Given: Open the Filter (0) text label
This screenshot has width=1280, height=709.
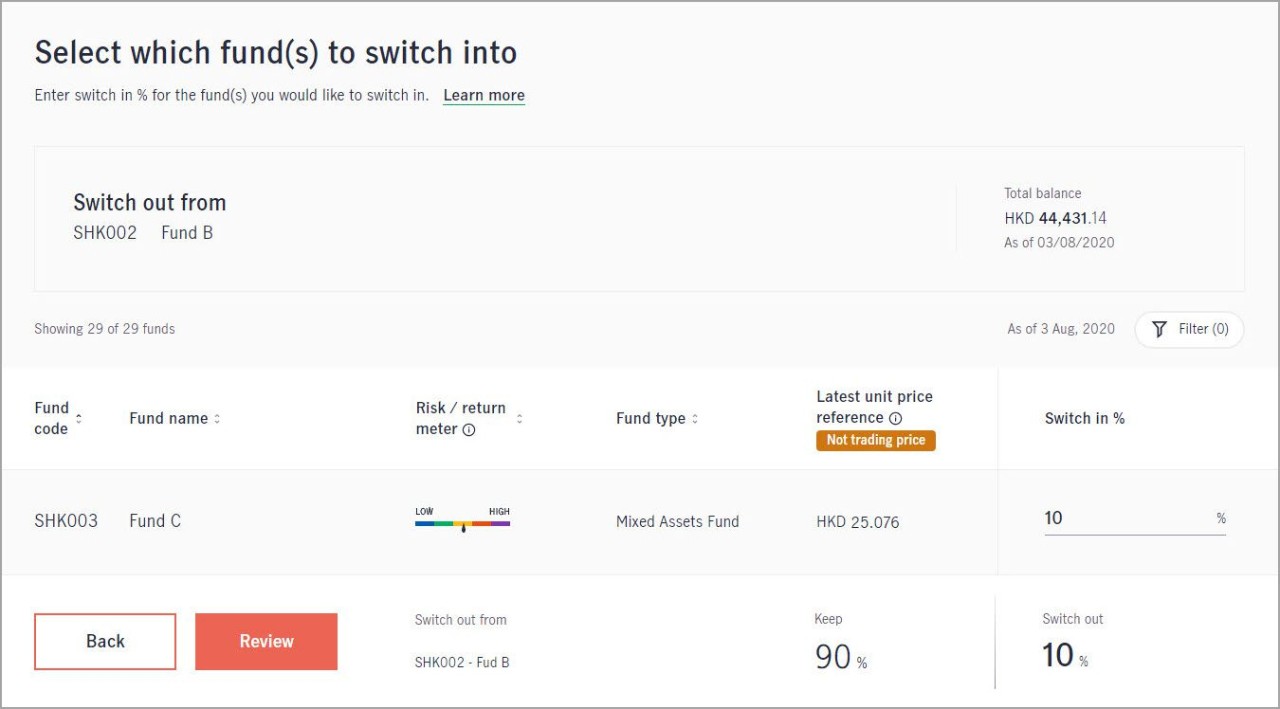Looking at the screenshot, I should click(1203, 329).
